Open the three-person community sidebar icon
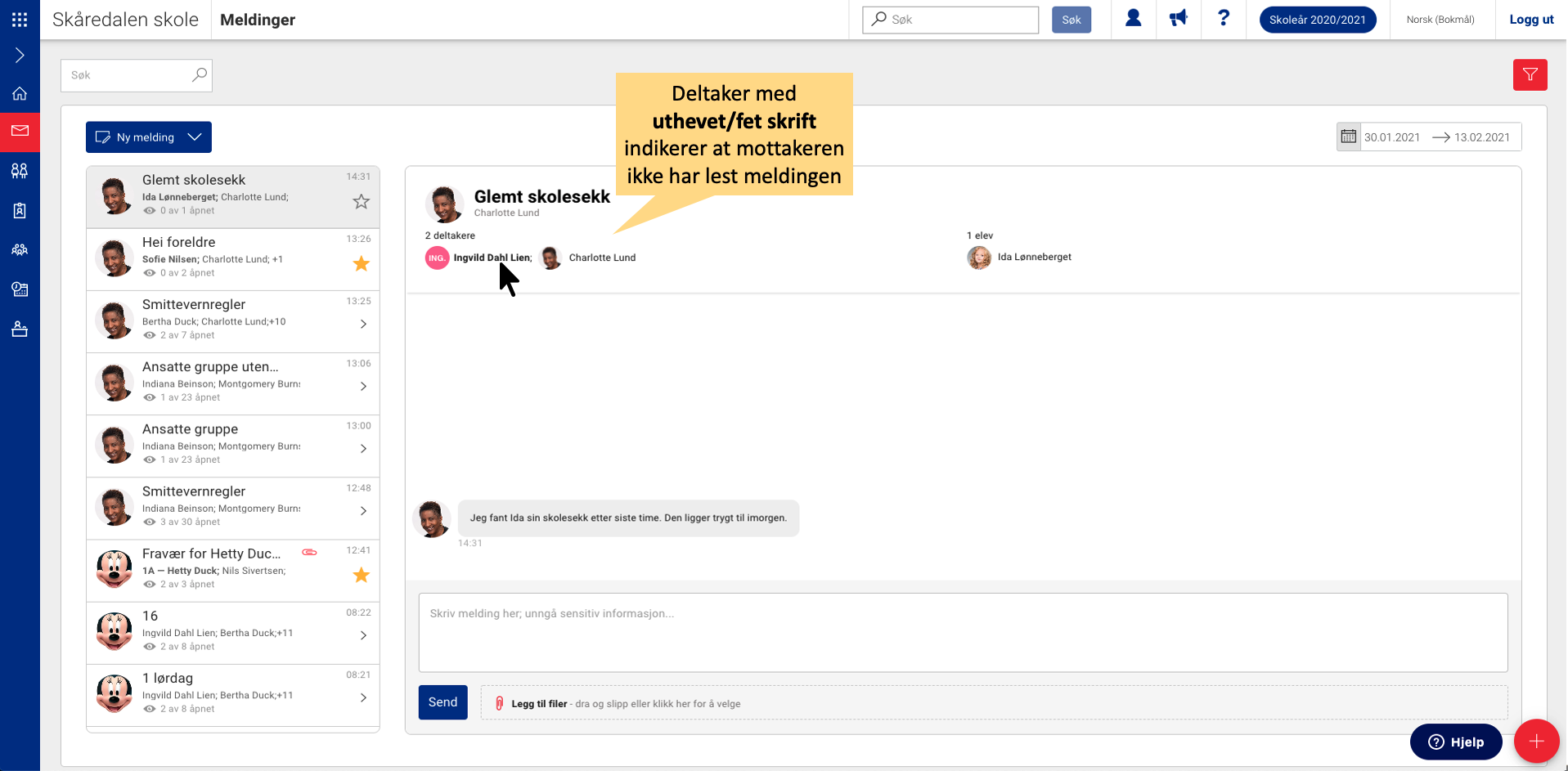Viewport: 1568px width, 771px height. (x=20, y=249)
